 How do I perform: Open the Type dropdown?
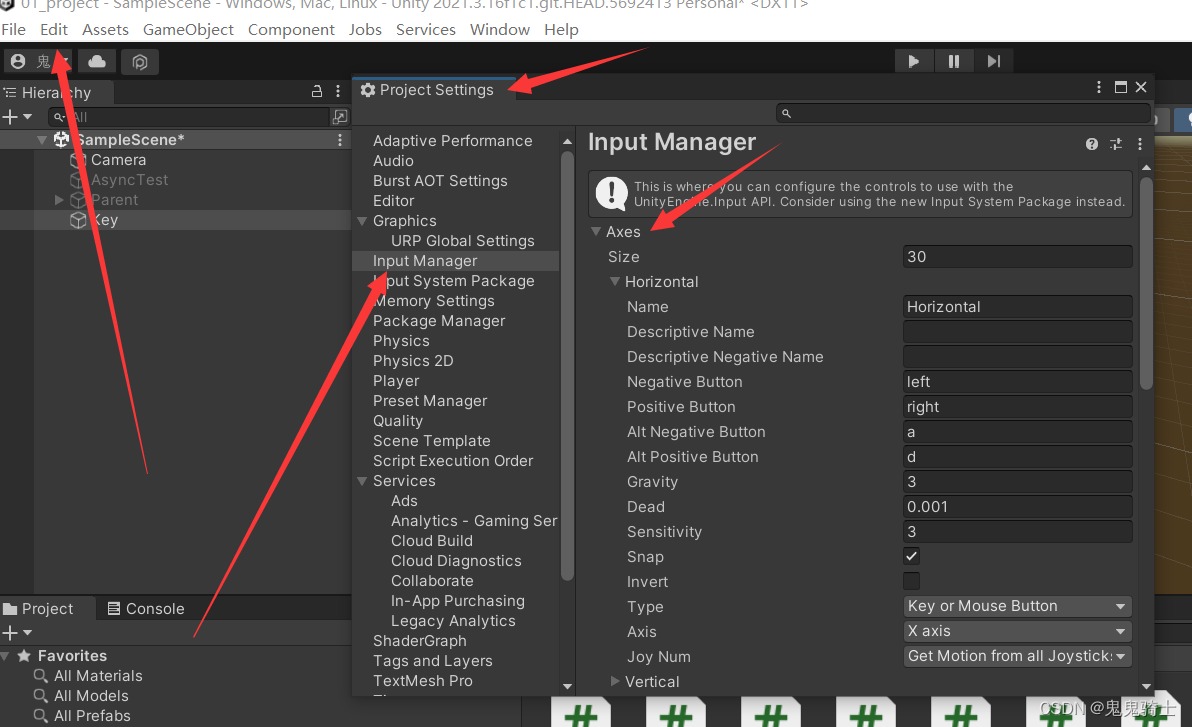1017,607
